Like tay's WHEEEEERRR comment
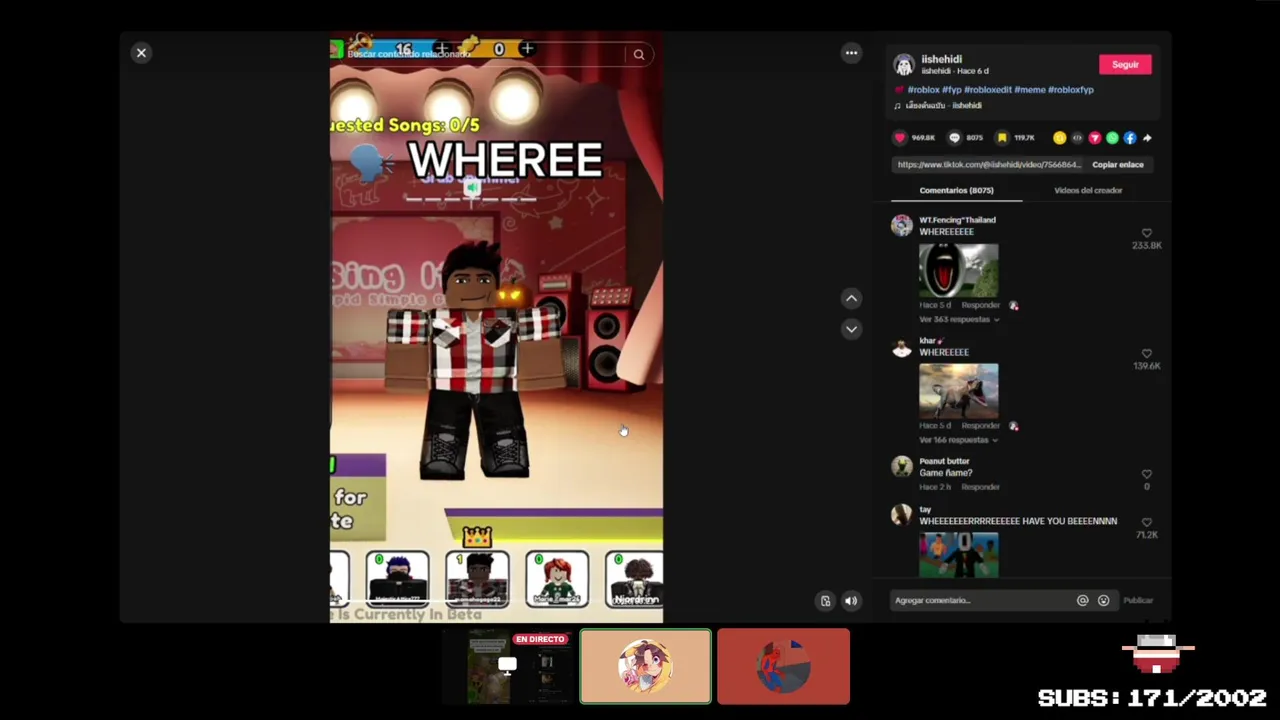1280x720 pixels. 1147,523
